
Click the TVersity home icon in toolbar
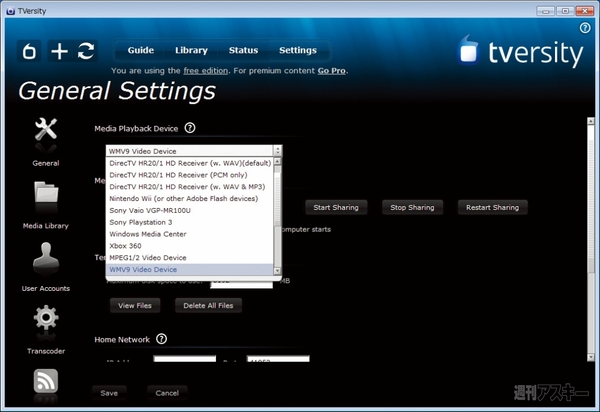click(x=29, y=51)
